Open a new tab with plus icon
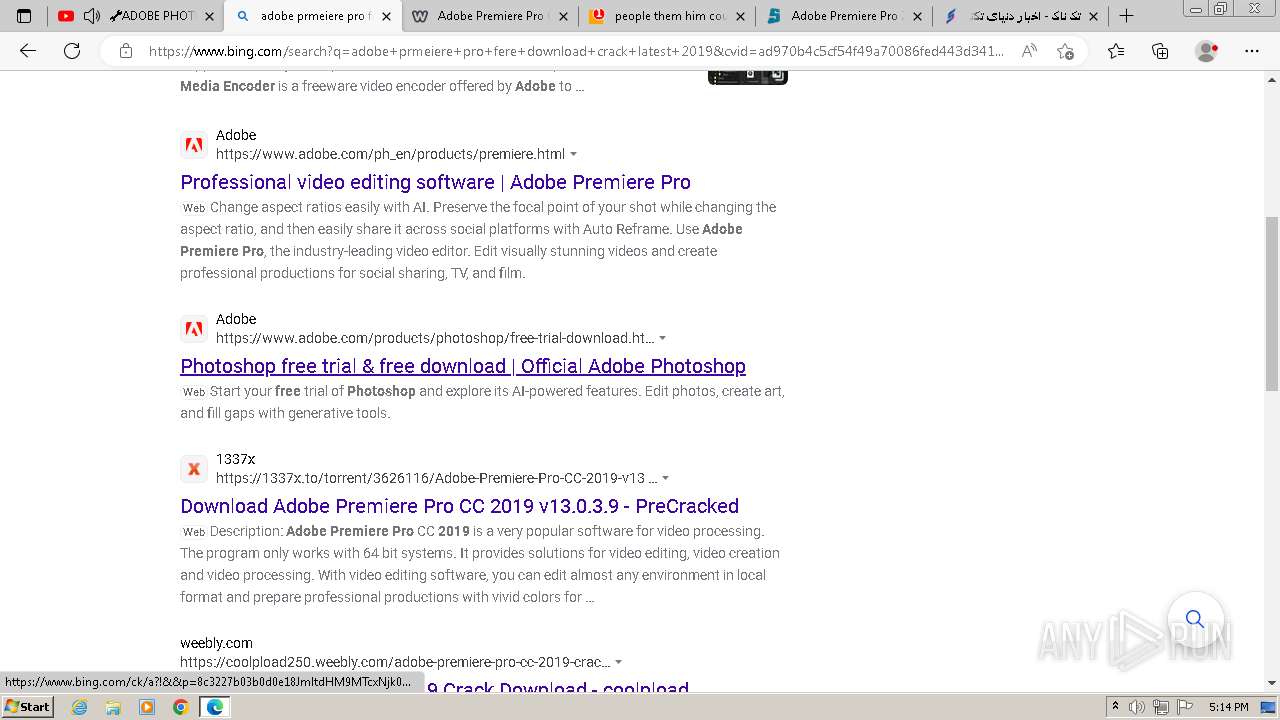This screenshot has width=1280, height=720. pyautogui.click(x=1126, y=16)
